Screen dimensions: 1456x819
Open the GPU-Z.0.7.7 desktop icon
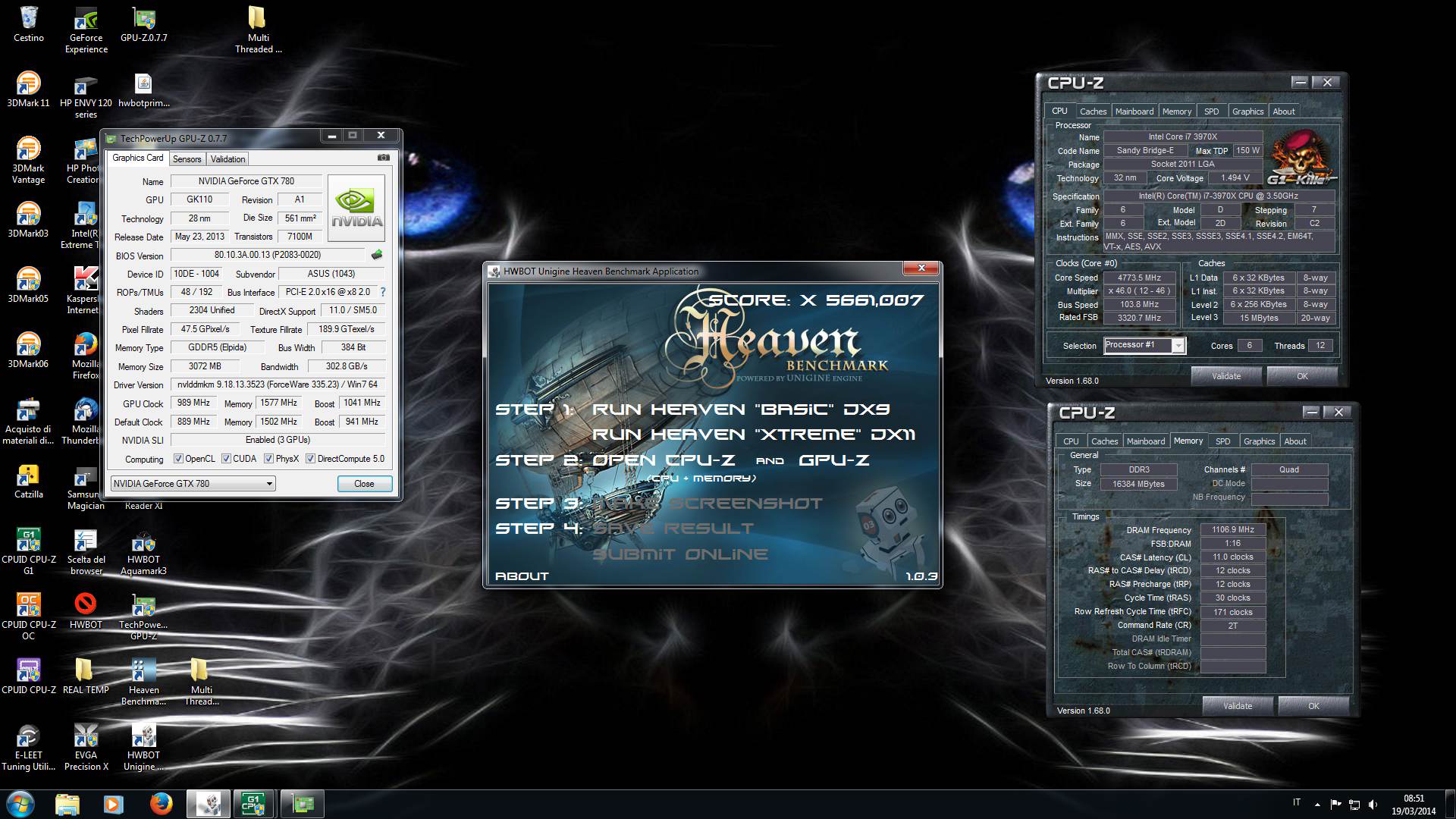coord(144,25)
